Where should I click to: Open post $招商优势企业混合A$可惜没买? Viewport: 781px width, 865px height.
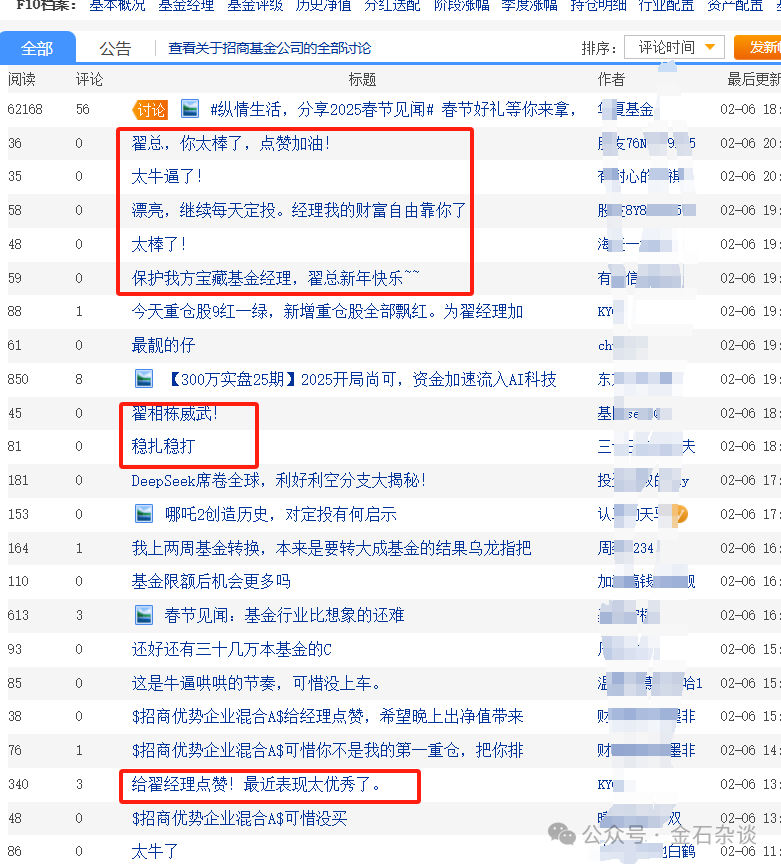(x=239, y=818)
